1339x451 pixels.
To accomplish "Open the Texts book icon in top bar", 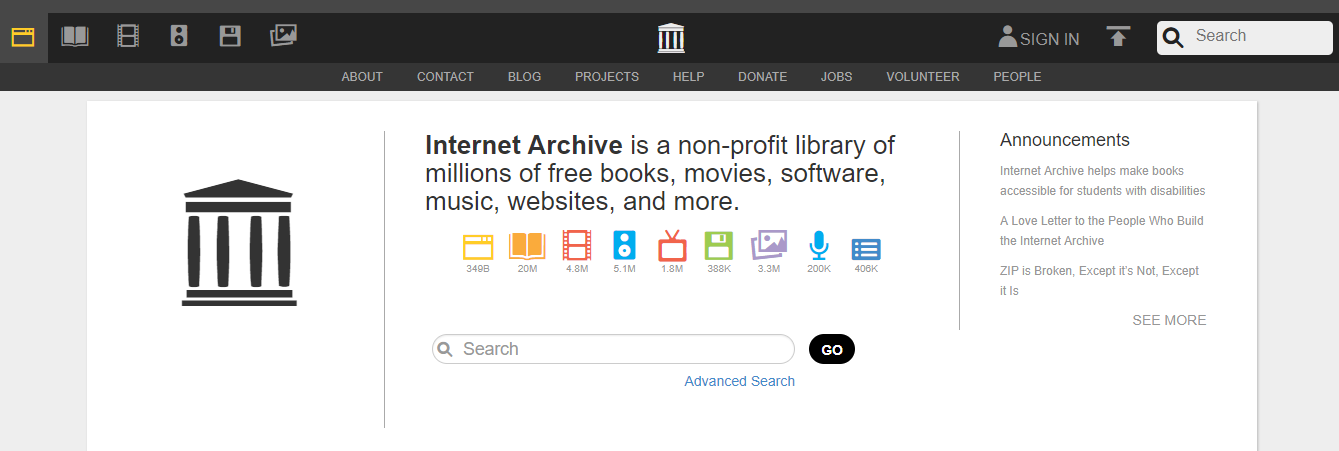I will point(75,37).
